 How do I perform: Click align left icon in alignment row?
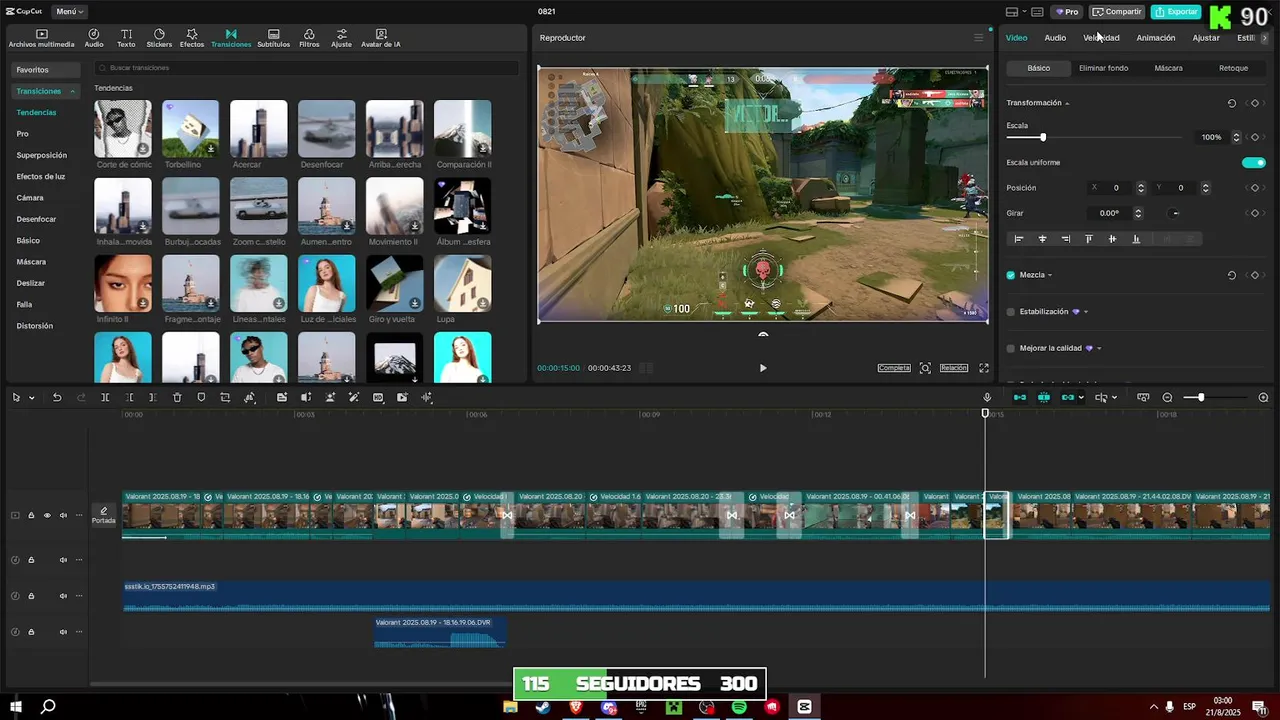(1019, 239)
